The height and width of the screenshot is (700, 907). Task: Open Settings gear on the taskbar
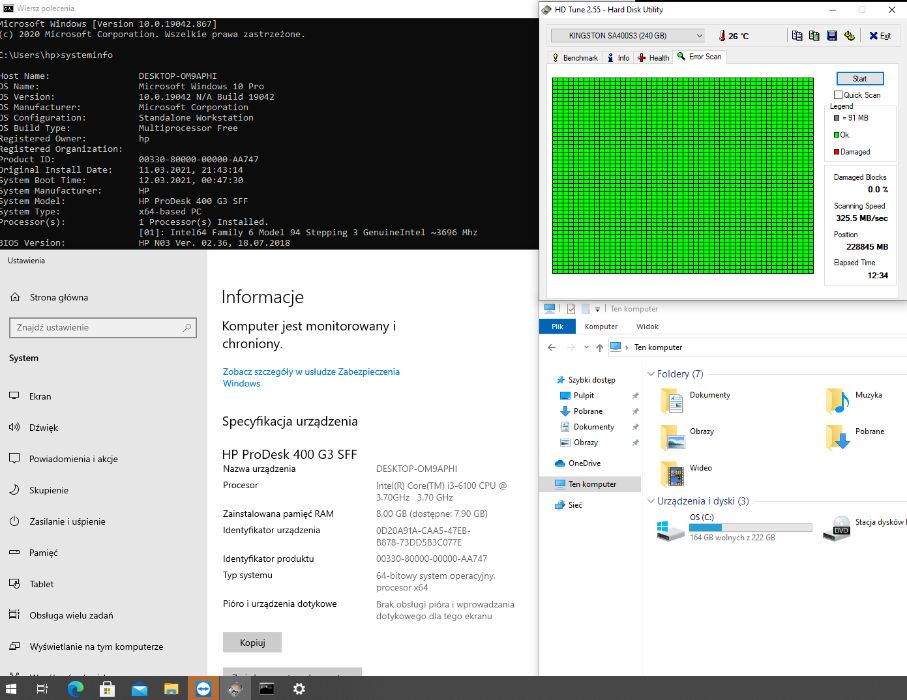click(298, 688)
